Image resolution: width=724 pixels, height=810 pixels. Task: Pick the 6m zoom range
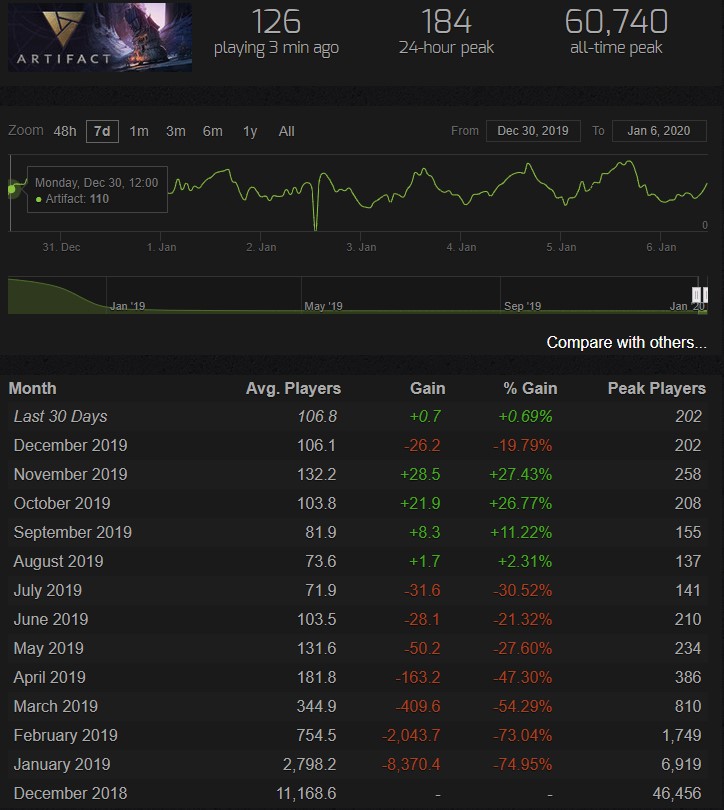pyautogui.click(x=212, y=131)
